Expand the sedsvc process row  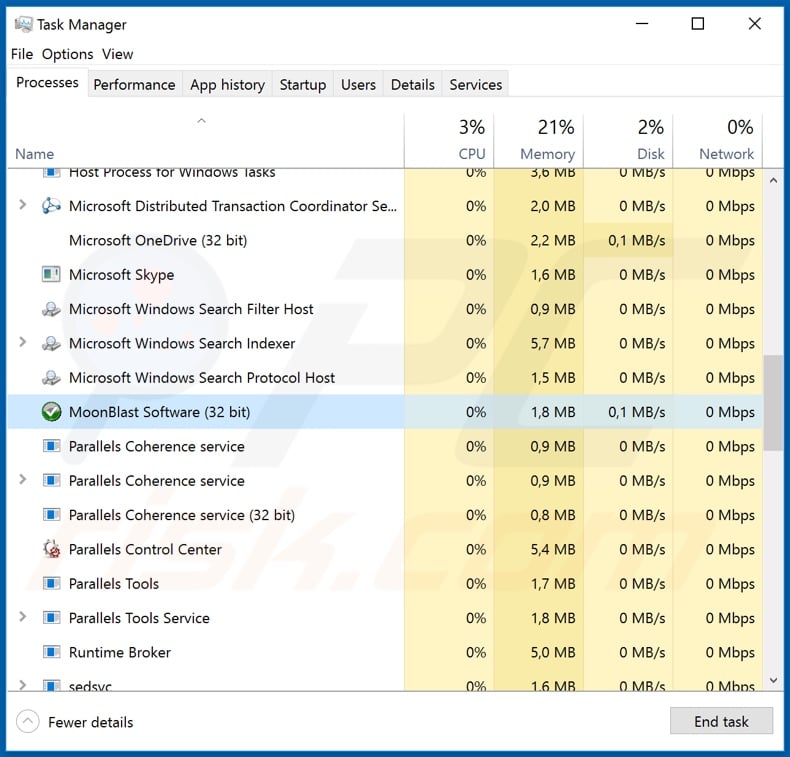click(x=22, y=685)
